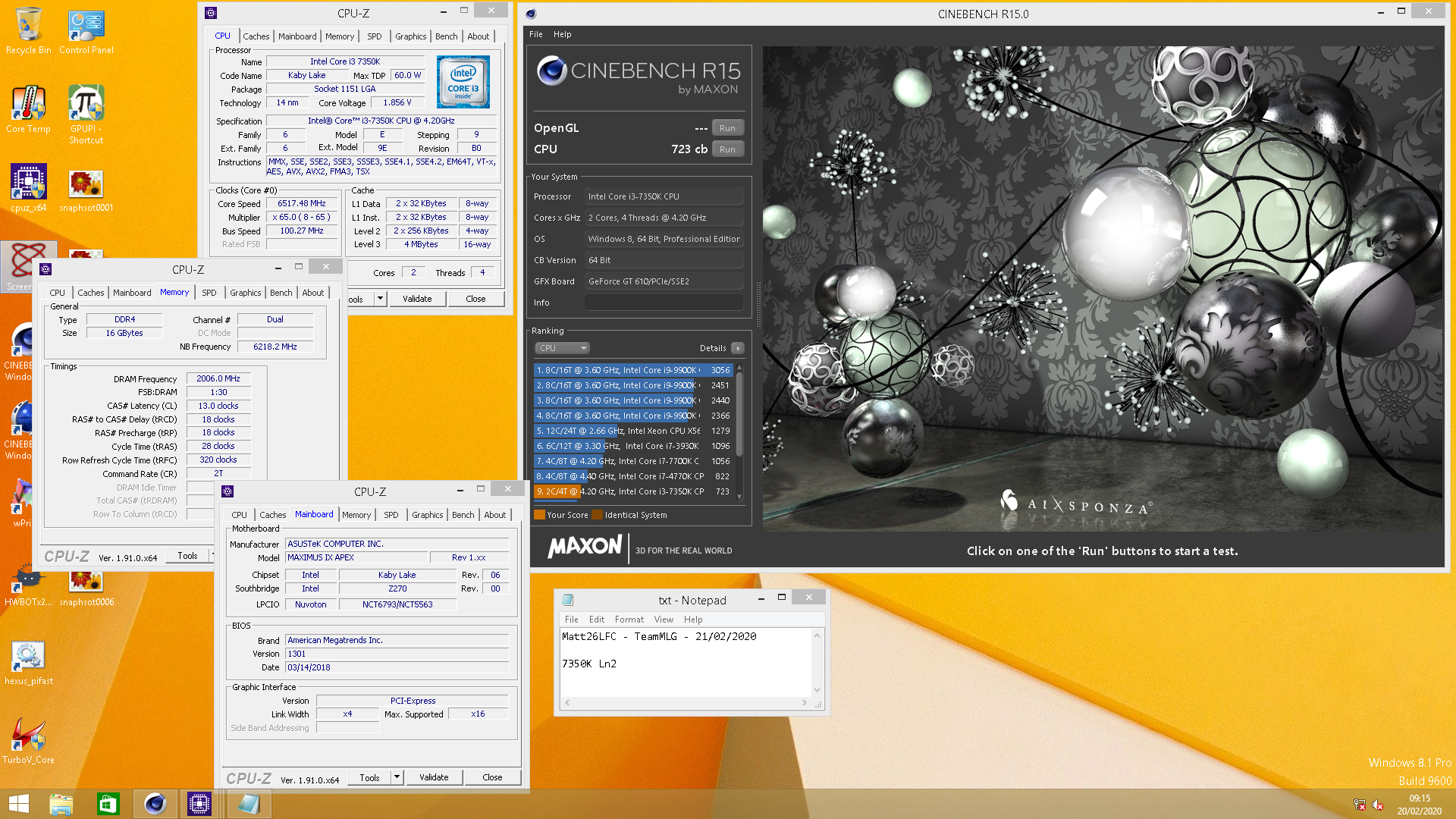Click Validate in the Mainboard CPU-Z window
The width and height of the screenshot is (1456, 819).
434,777
